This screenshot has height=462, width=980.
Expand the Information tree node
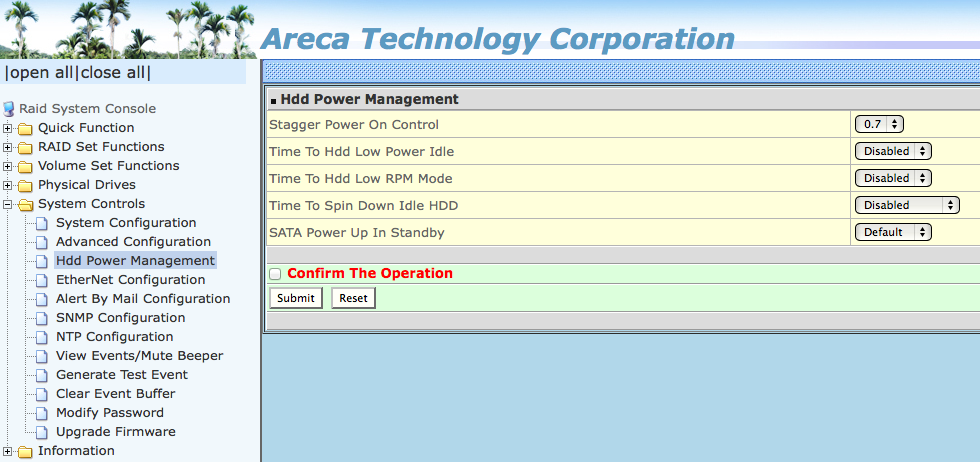point(8,451)
